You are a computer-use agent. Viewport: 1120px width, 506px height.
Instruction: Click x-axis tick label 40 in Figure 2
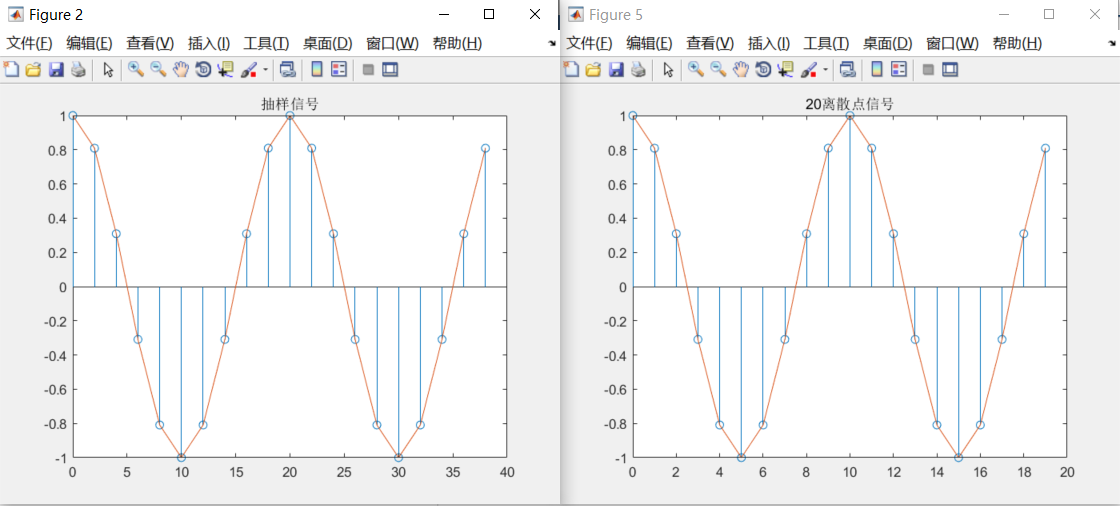(506, 472)
